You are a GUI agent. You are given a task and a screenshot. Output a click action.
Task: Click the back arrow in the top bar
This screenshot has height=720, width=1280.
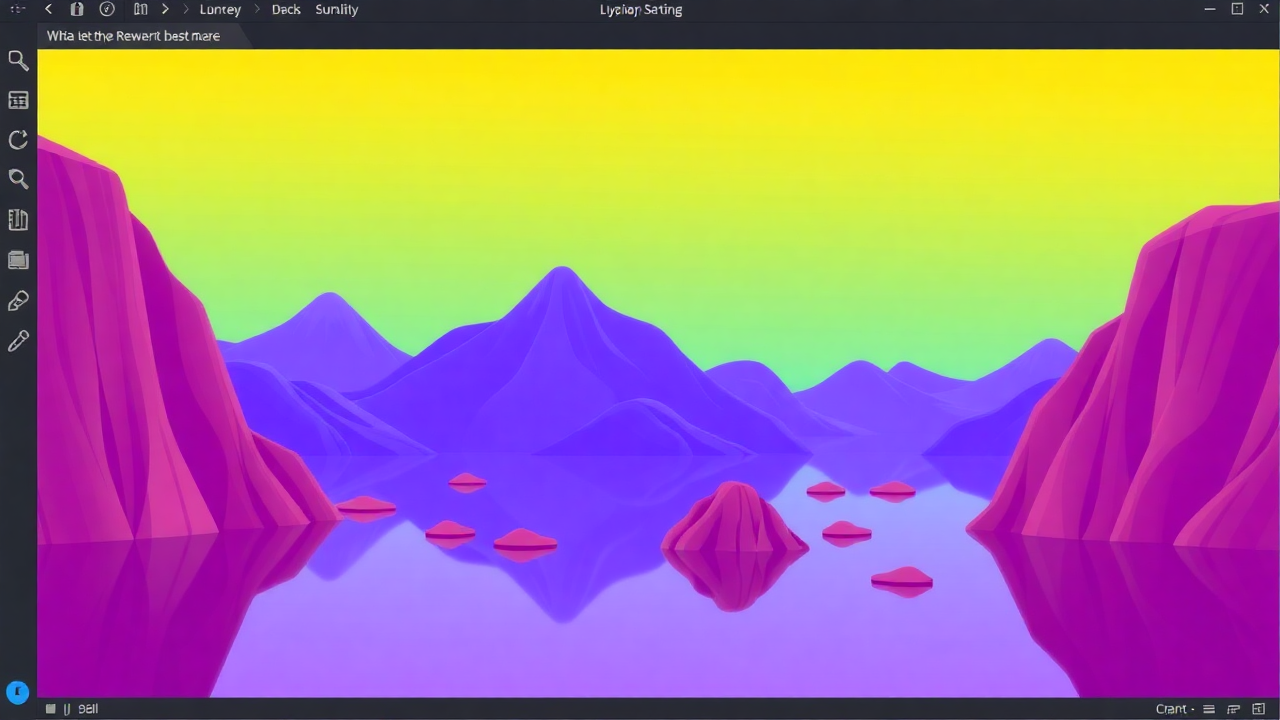click(48, 9)
